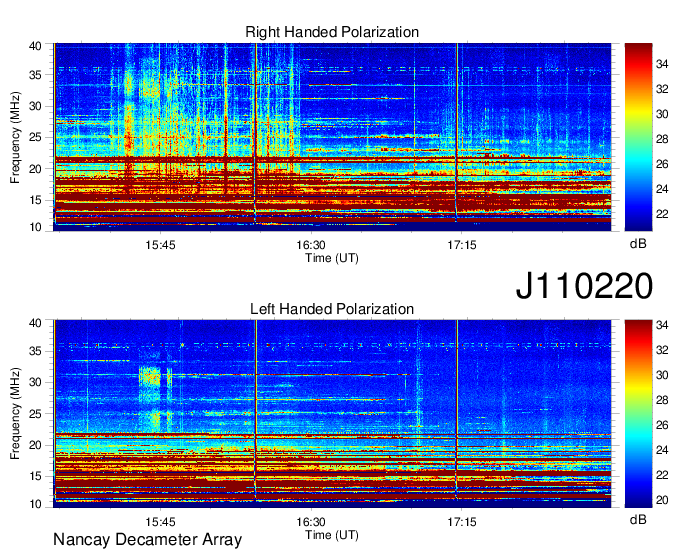Viewport: 680px width, 552px height.
Task: Select the J110220 observation label
Action: tap(584, 286)
